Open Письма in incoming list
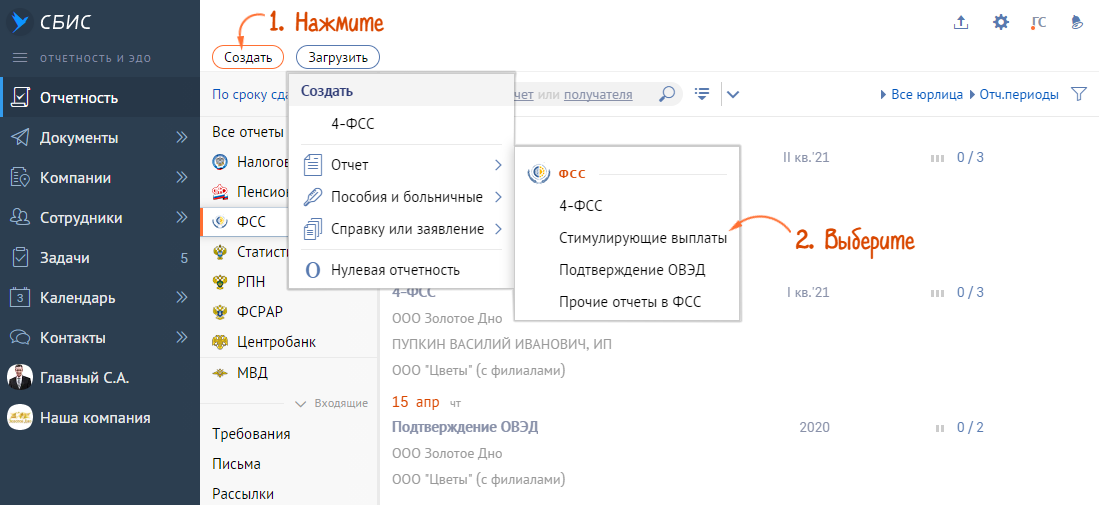Image resolution: width=1099 pixels, height=505 pixels. tap(236, 464)
